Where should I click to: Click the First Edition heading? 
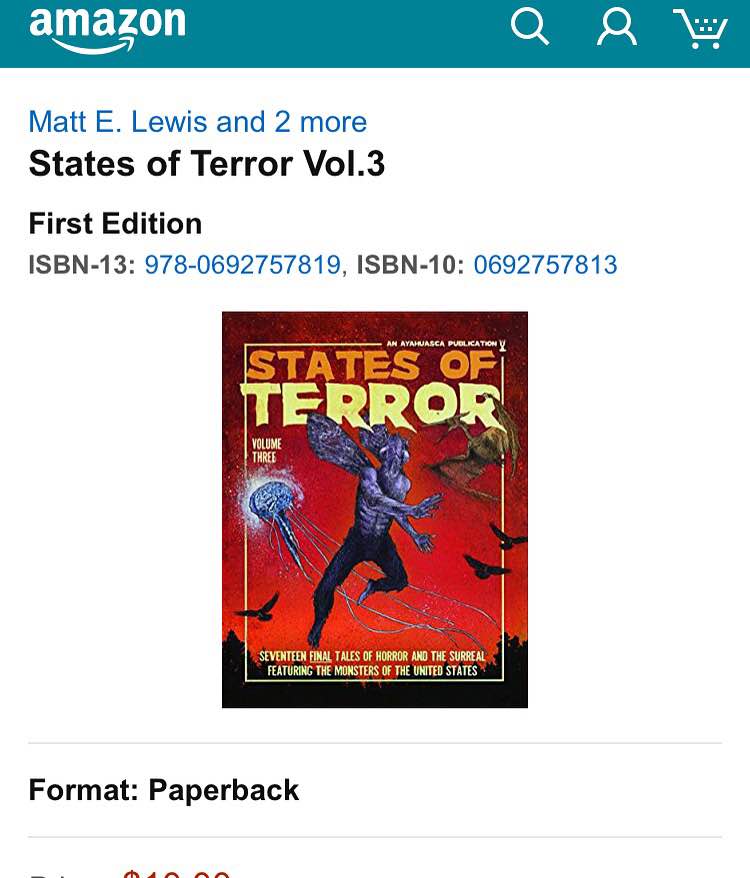115,223
